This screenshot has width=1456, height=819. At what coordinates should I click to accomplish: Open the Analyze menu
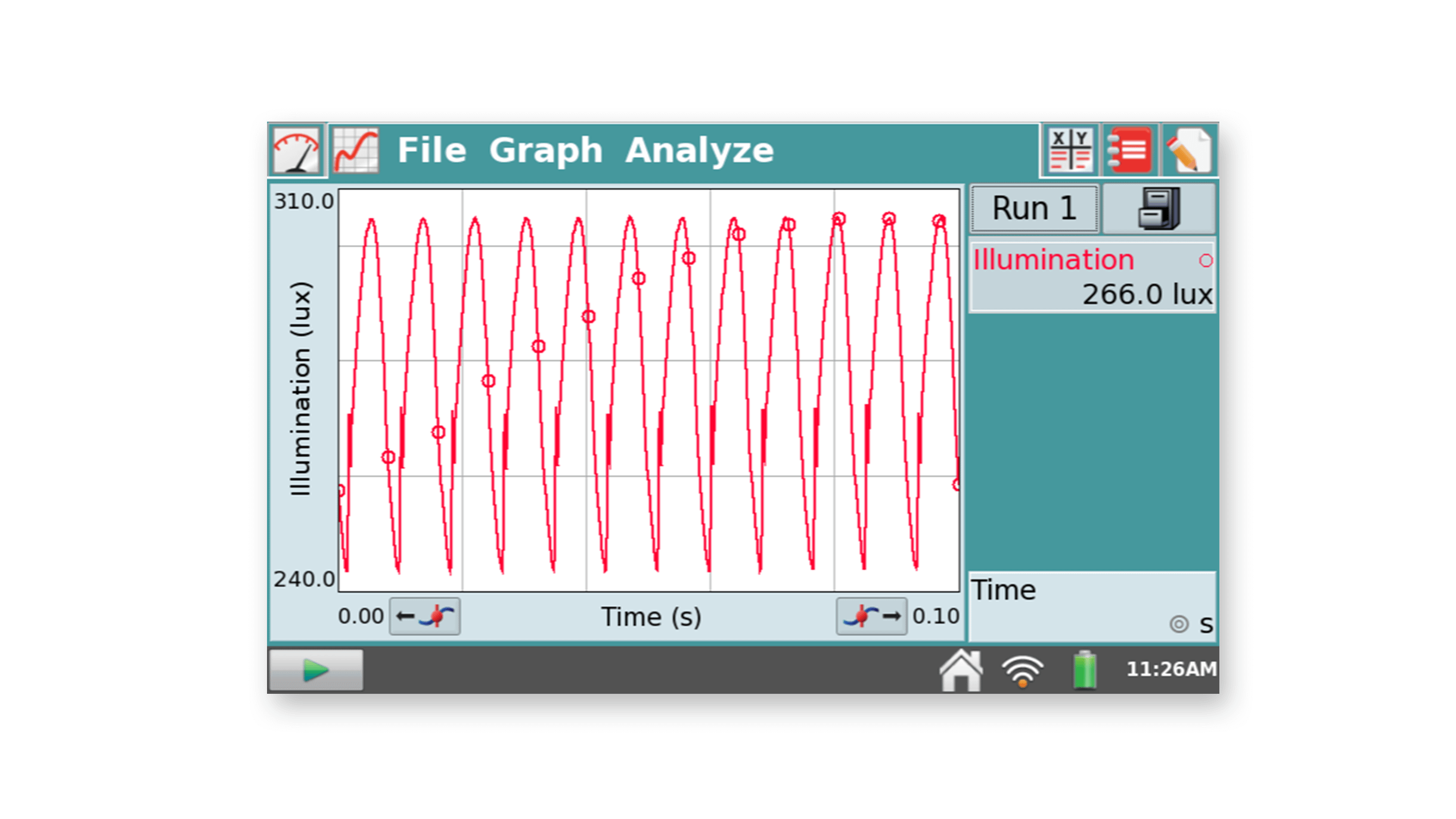699,150
